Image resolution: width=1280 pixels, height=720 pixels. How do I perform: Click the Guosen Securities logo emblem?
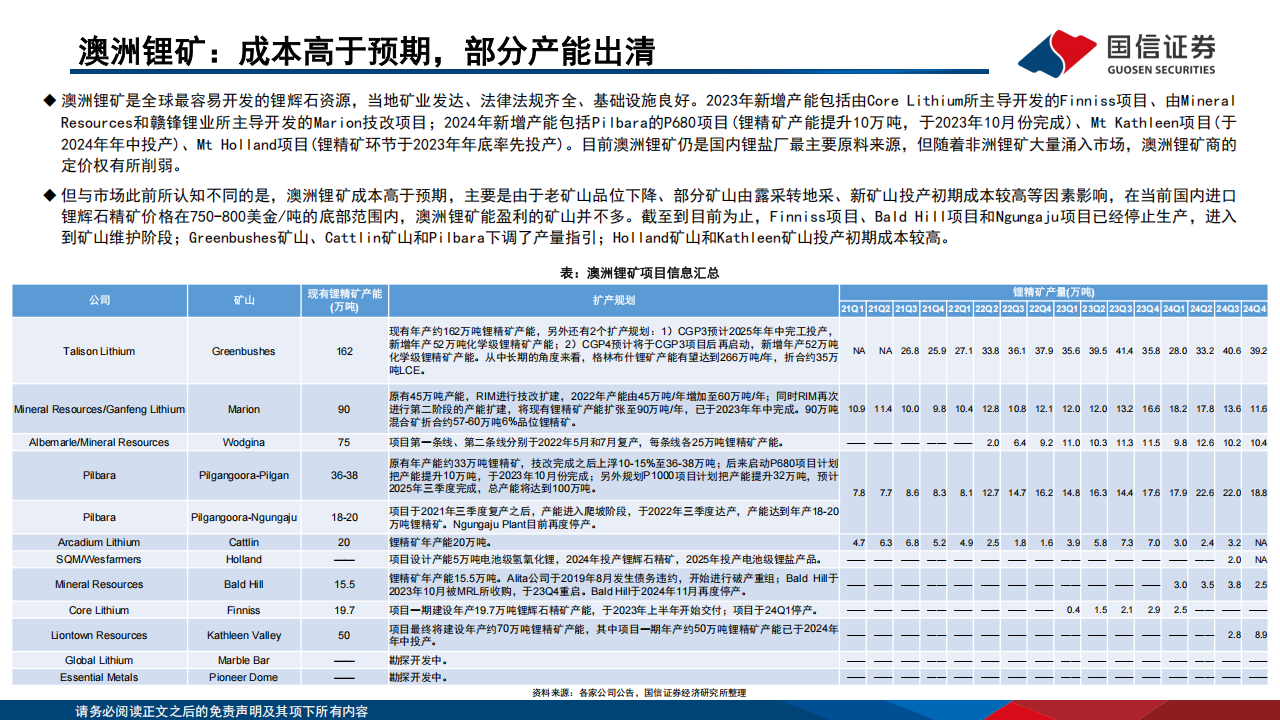pos(1059,52)
